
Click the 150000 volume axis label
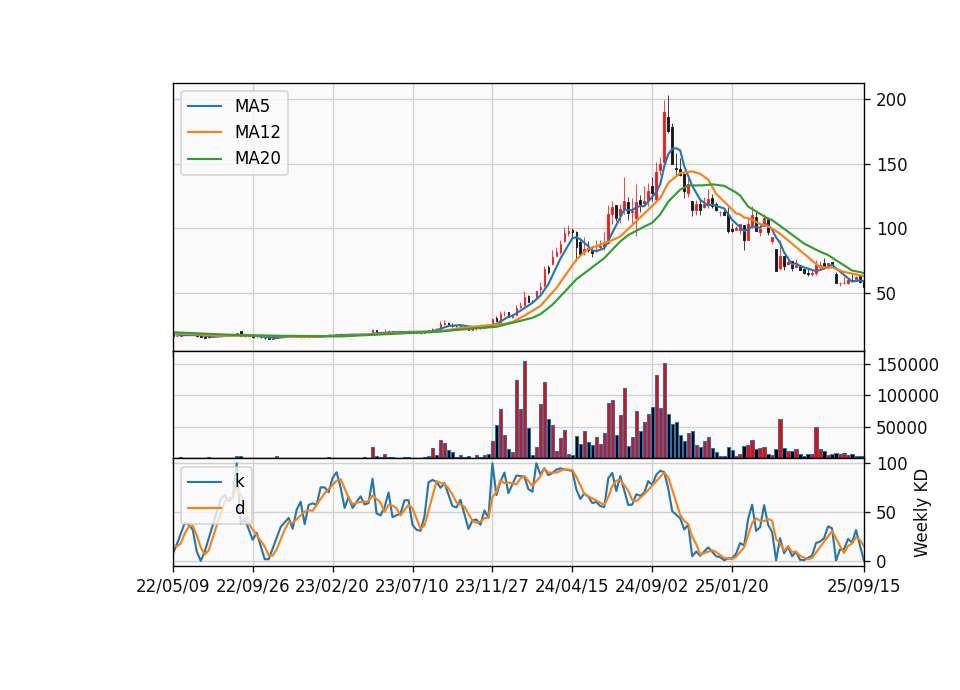[x=907, y=365]
